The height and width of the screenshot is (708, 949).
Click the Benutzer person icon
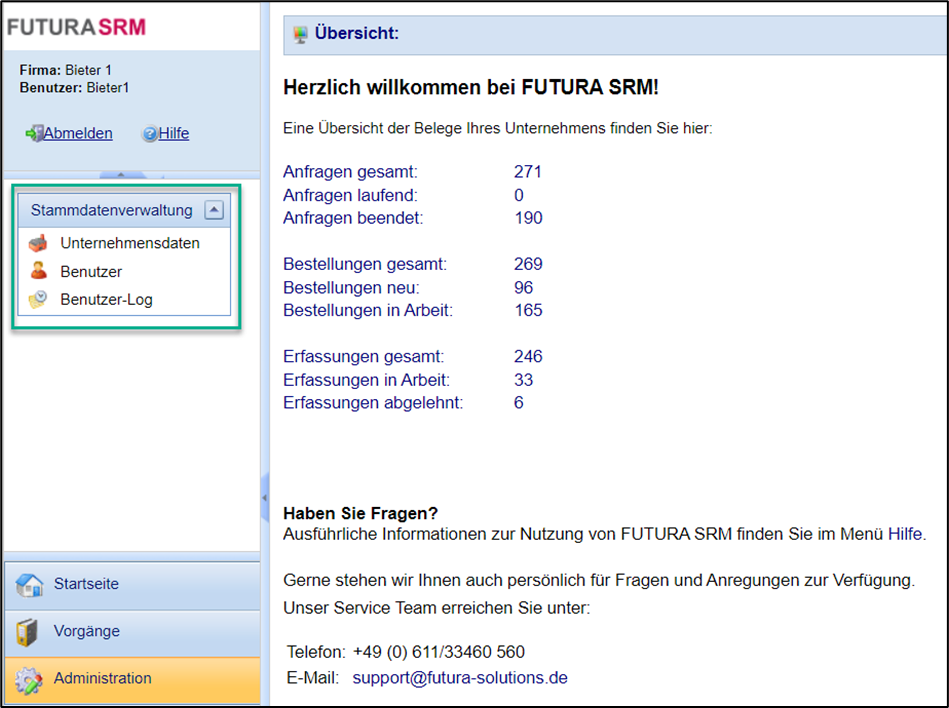pos(38,271)
